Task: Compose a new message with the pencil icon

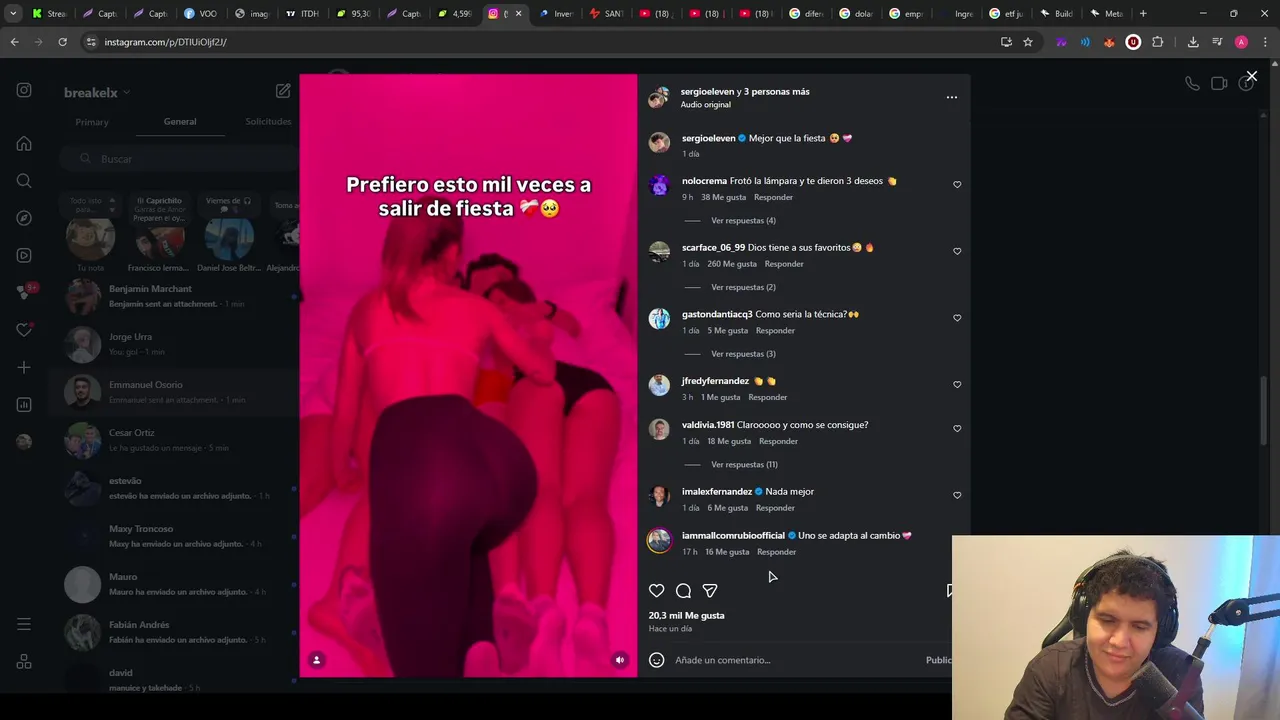Action: coord(283,91)
